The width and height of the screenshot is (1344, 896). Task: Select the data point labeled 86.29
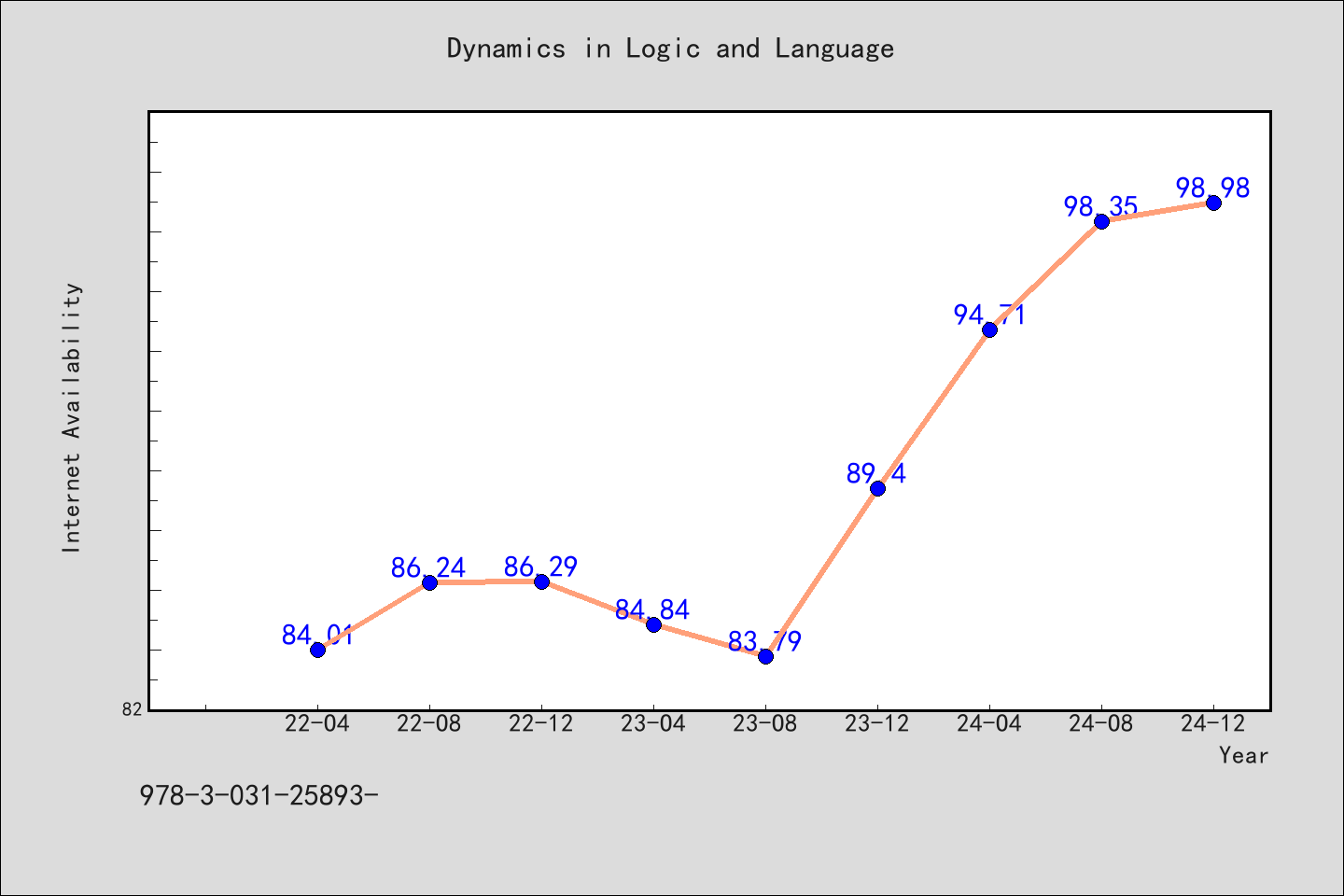point(541,581)
